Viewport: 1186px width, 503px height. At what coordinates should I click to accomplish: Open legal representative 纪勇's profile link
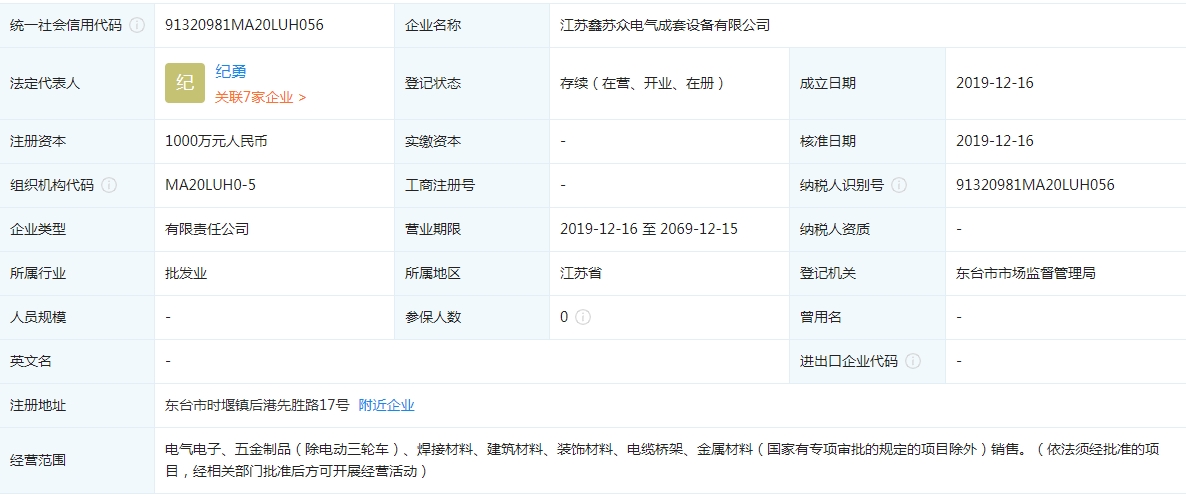231,72
